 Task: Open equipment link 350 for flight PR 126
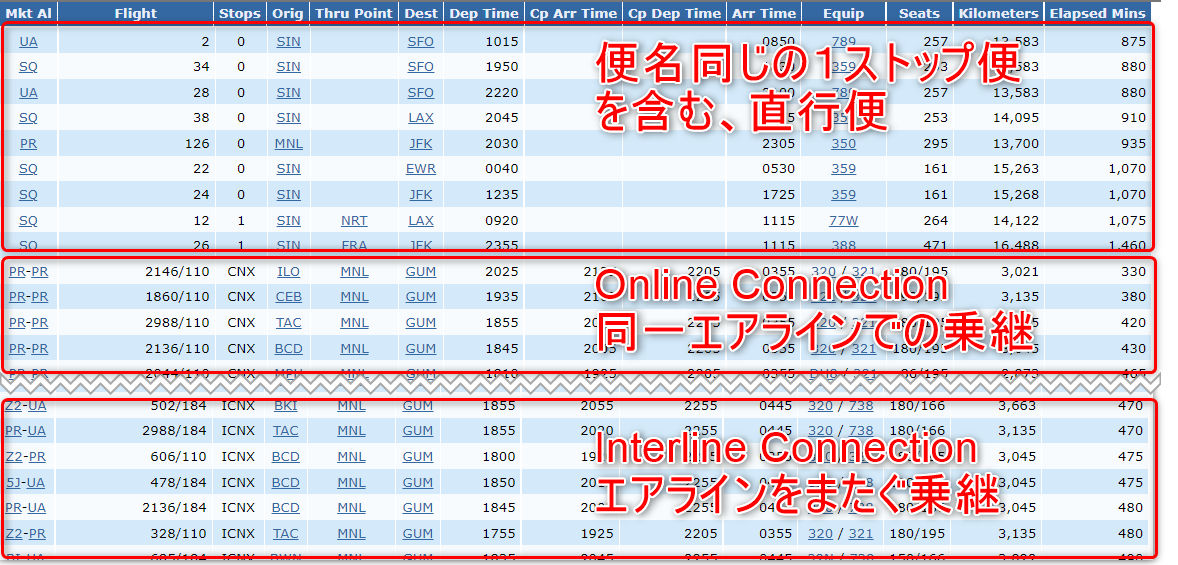coord(843,144)
